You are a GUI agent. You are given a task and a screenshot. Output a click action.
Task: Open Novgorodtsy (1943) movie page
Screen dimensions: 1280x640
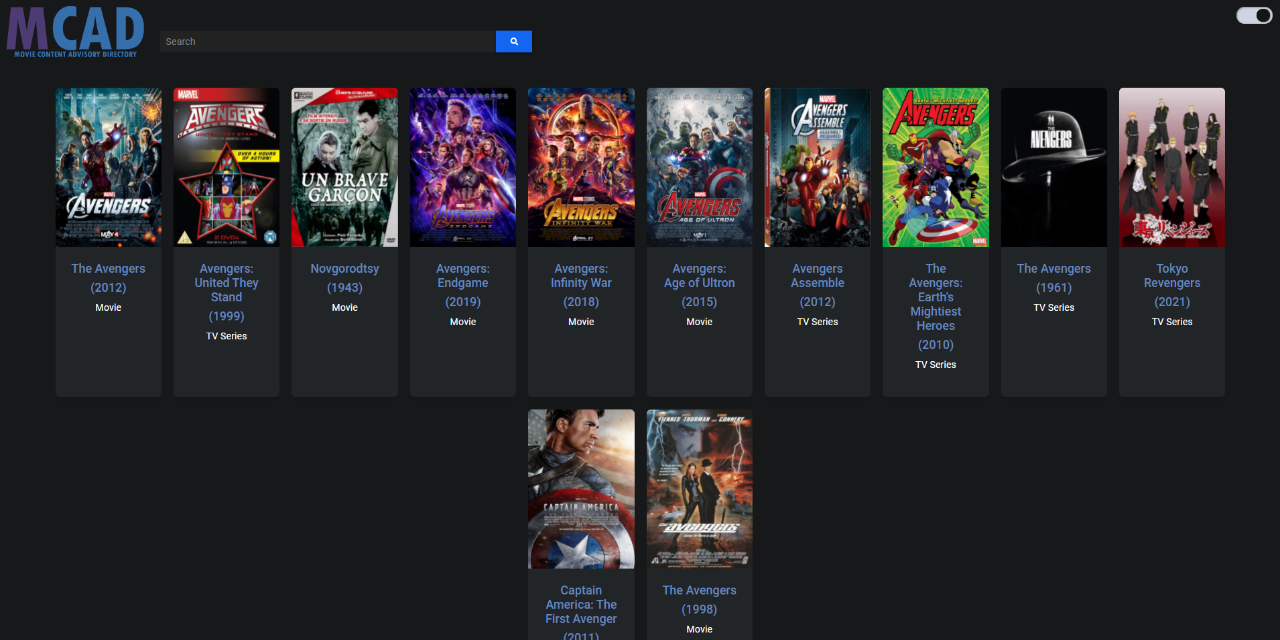point(344,277)
